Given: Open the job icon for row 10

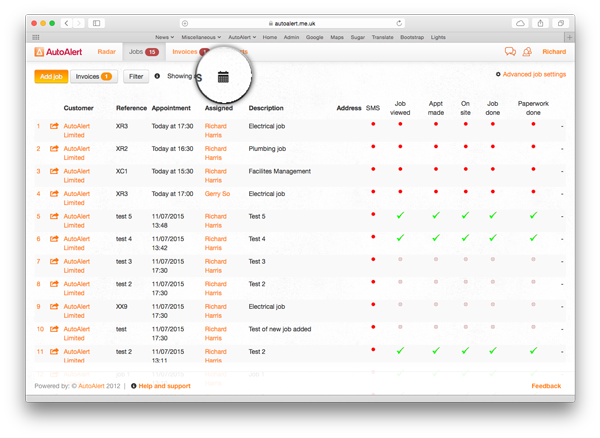Looking at the screenshot, I should pos(54,329).
